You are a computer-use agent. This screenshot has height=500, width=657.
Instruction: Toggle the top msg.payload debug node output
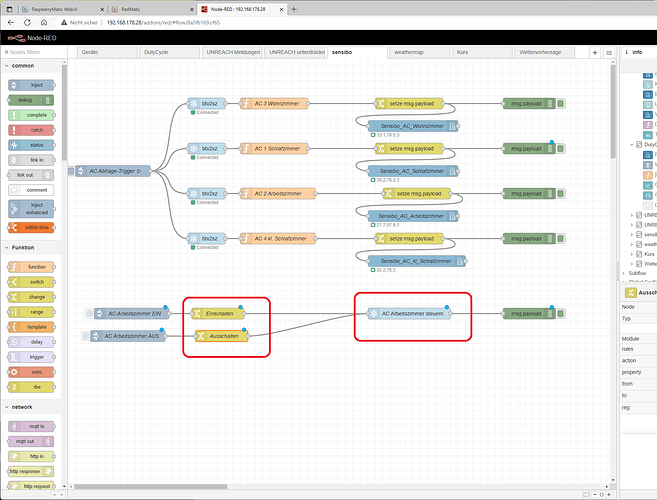click(x=562, y=103)
